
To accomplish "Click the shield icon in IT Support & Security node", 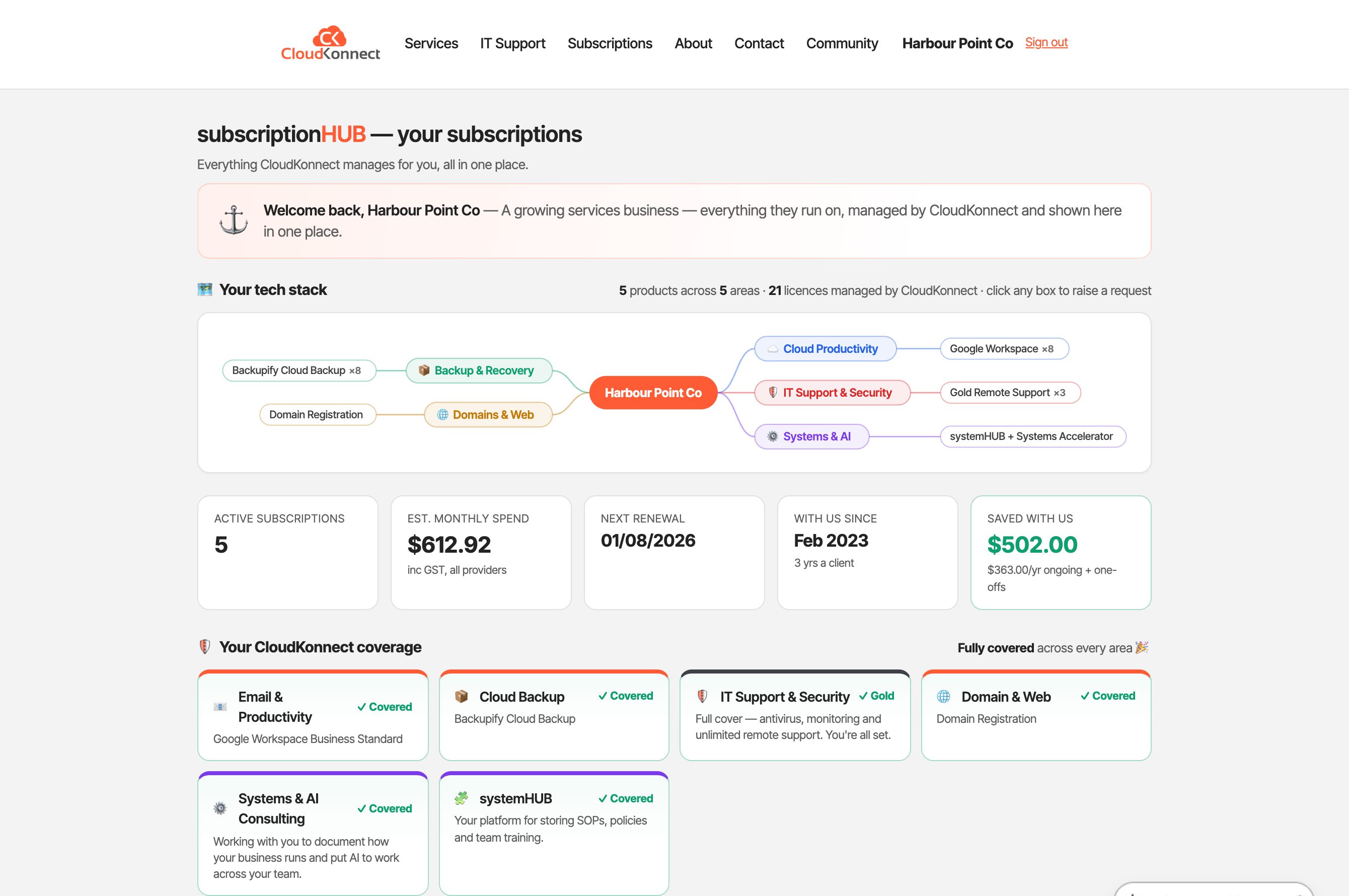I will (773, 393).
